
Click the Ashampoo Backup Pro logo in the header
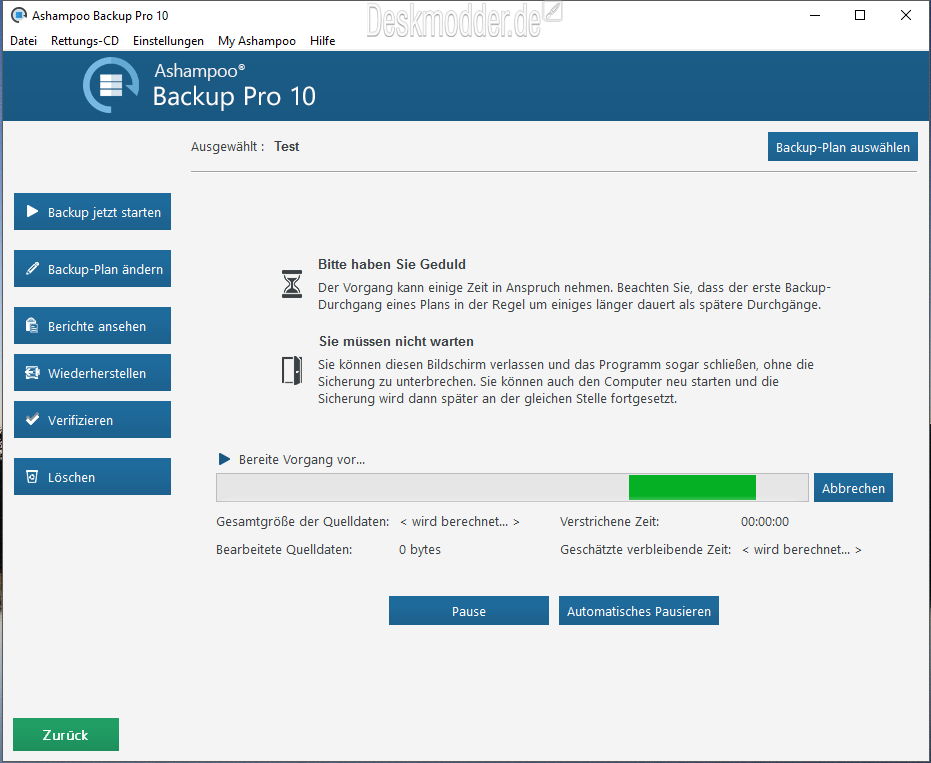coord(111,85)
